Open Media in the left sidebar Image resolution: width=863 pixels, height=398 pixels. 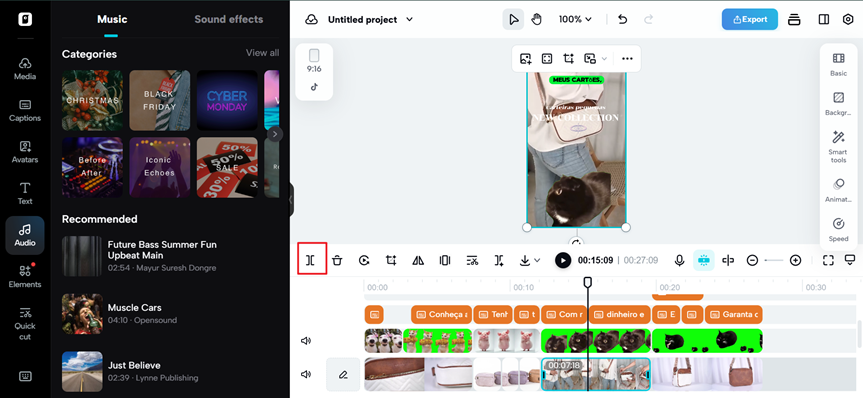tap(25, 69)
